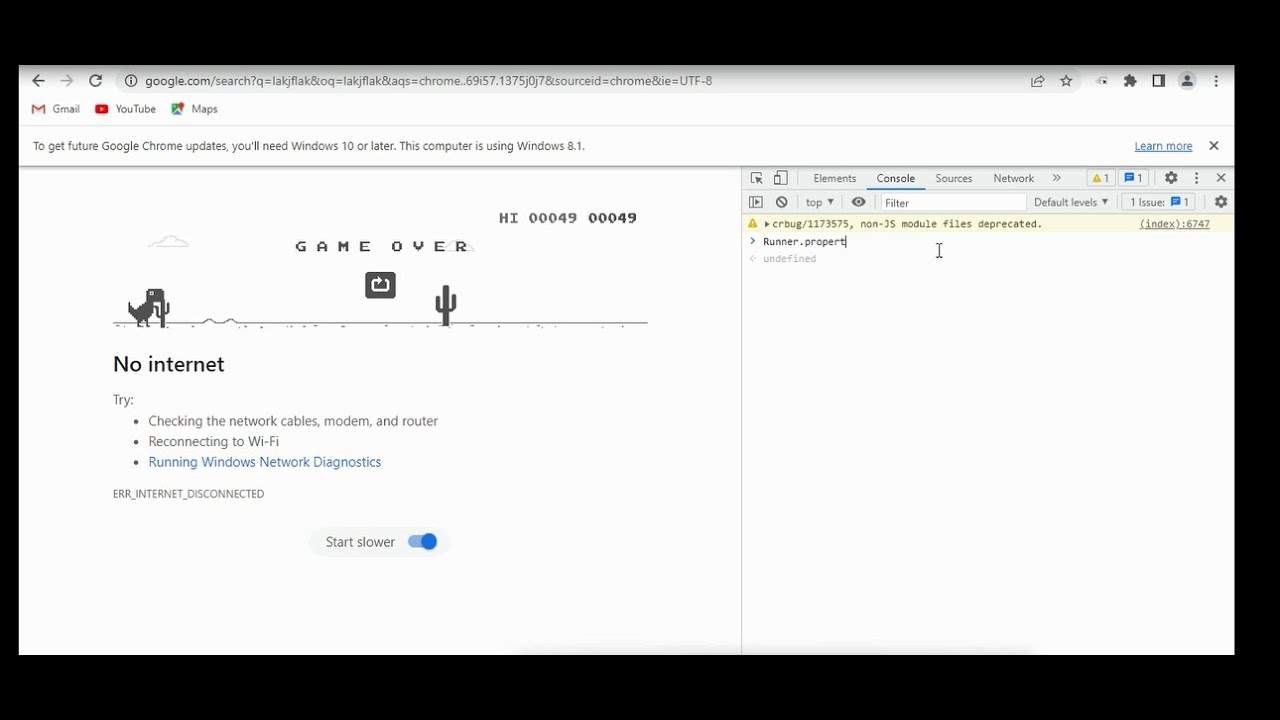Open the Gmail bookmark
This screenshot has height=720, width=1280.
click(x=55, y=109)
